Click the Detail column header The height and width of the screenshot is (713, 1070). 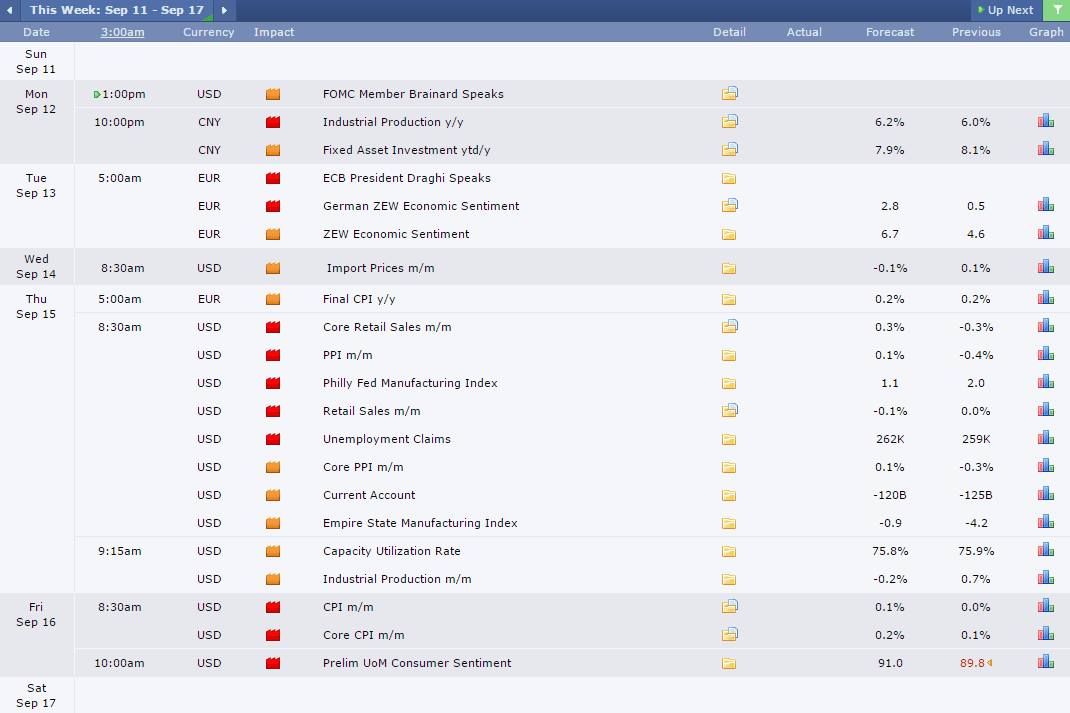coord(729,32)
